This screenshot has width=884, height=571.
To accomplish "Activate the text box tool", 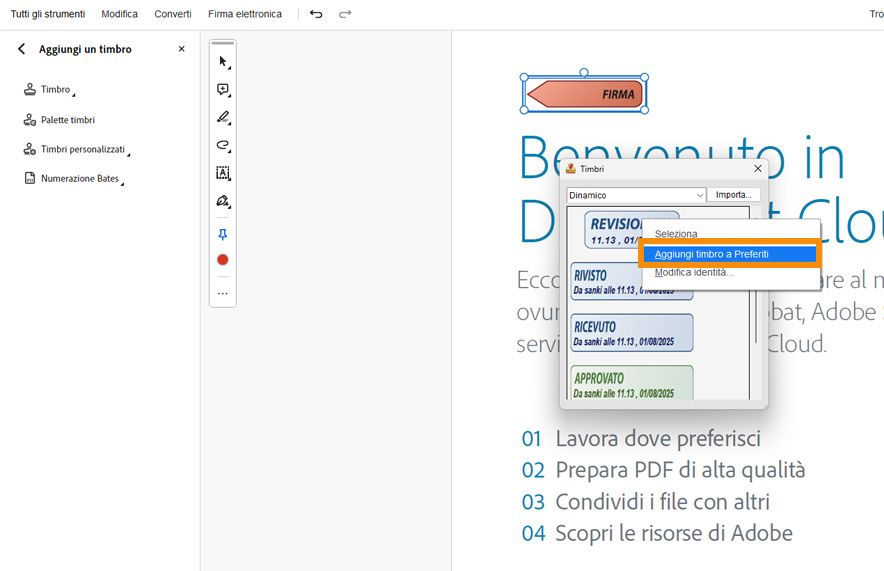I will point(223,172).
